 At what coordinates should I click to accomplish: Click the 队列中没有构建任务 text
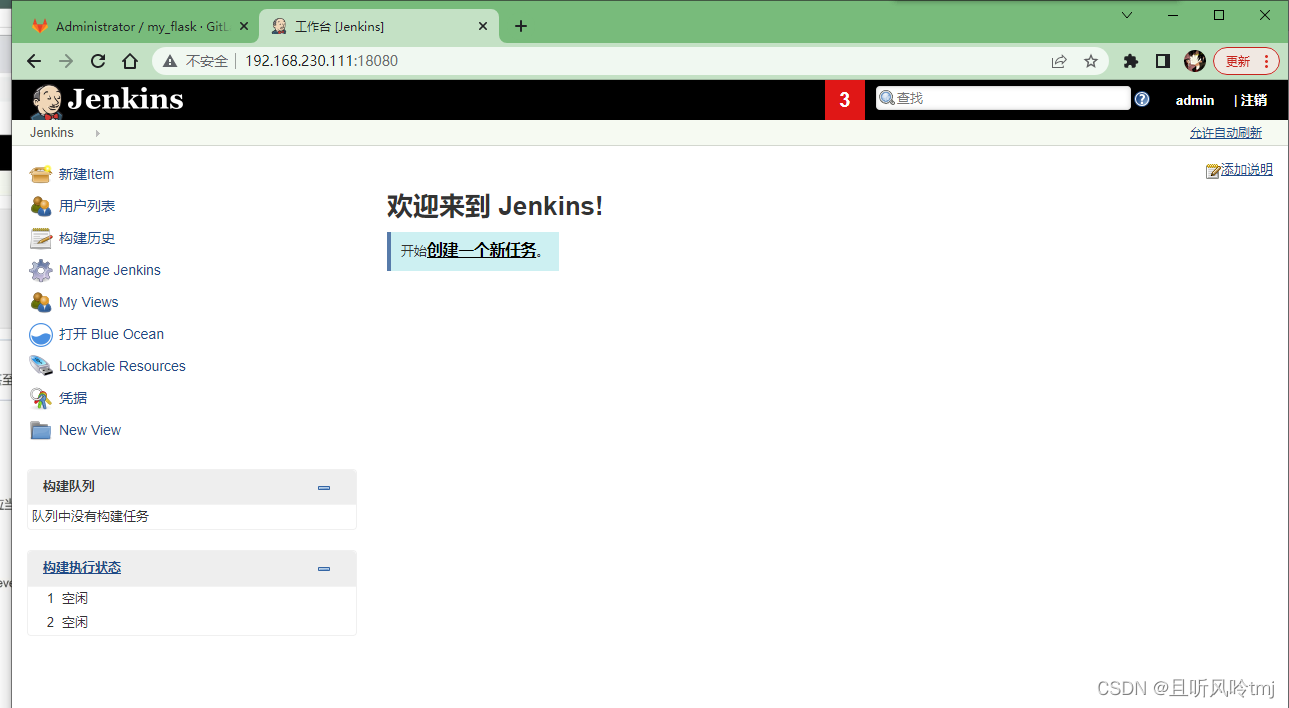[x=91, y=516]
